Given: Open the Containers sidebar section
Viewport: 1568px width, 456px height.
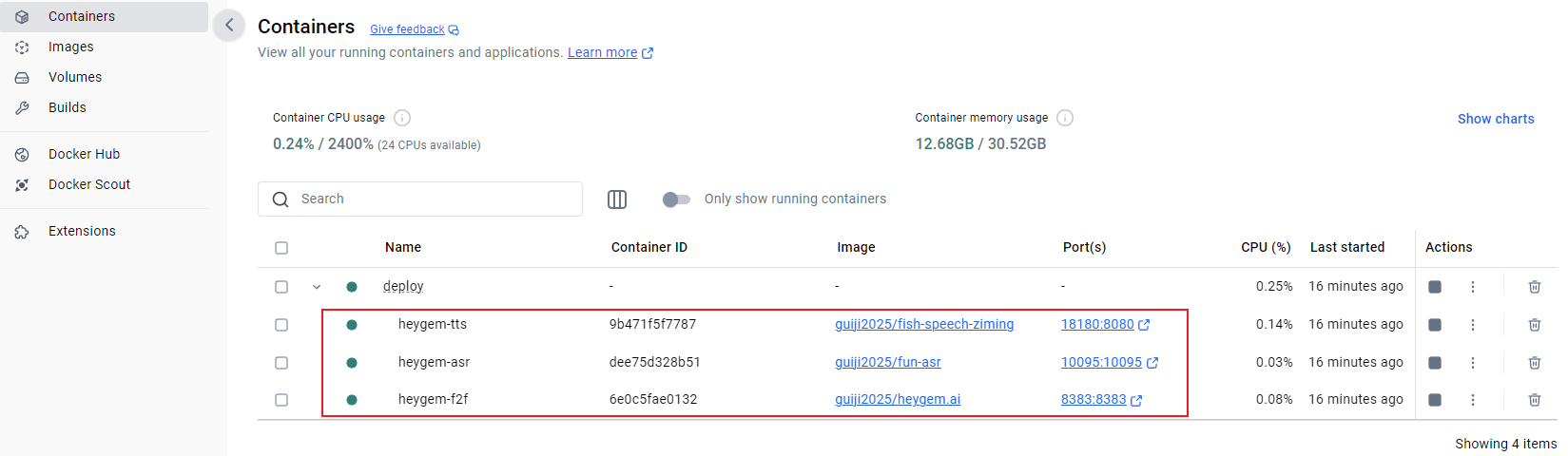Looking at the screenshot, I should click(x=104, y=16).
